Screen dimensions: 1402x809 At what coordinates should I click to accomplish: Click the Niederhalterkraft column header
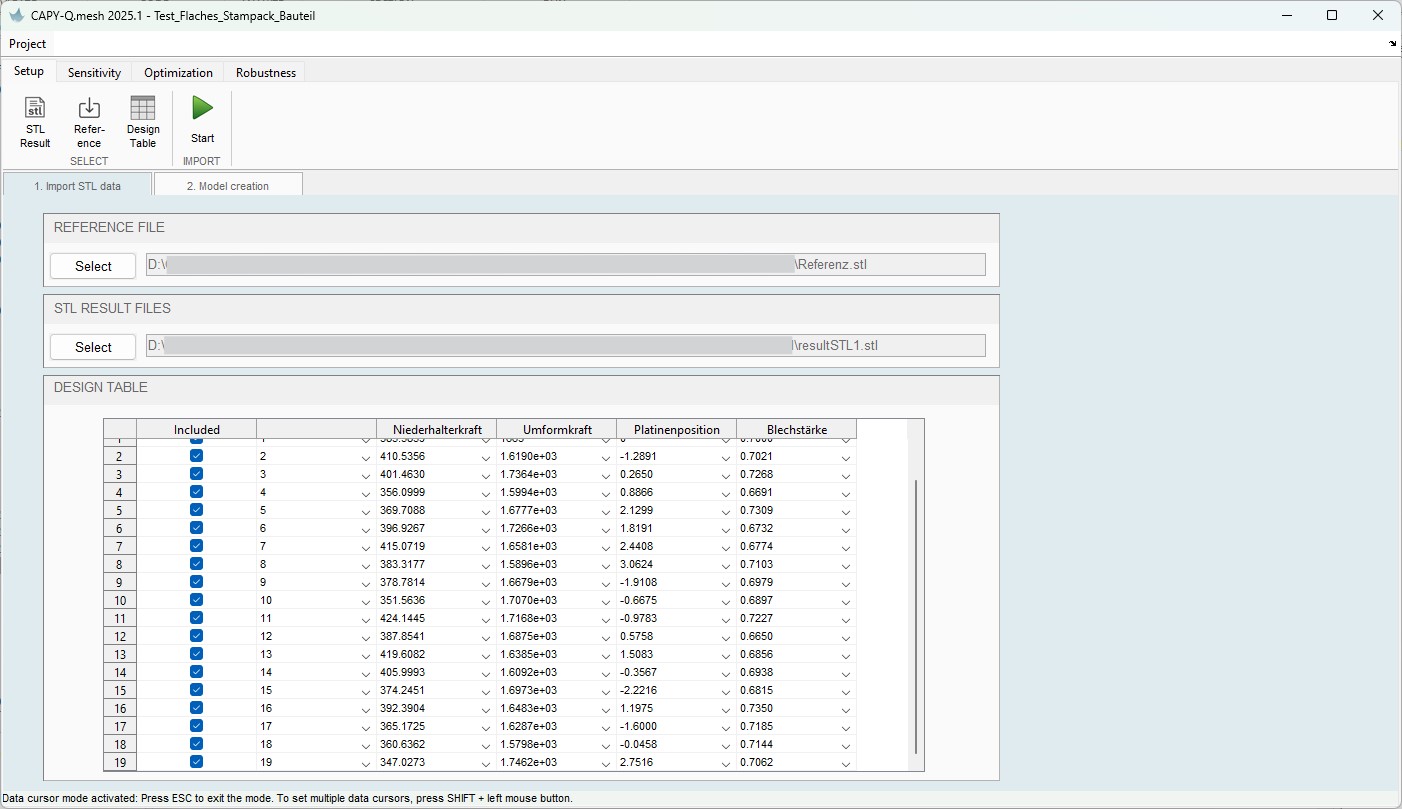point(436,429)
